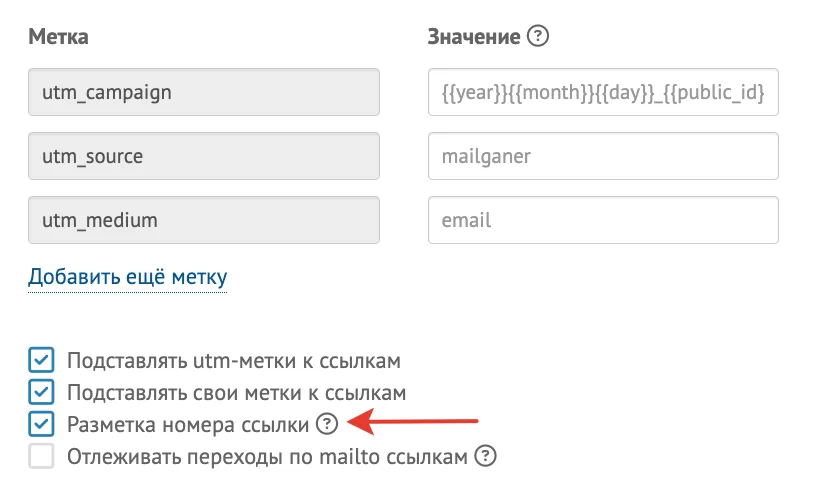The height and width of the screenshot is (500, 816).
Task: Click label text Подставлять utm-метки к ссылкам
Action: [x=234, y=361]
